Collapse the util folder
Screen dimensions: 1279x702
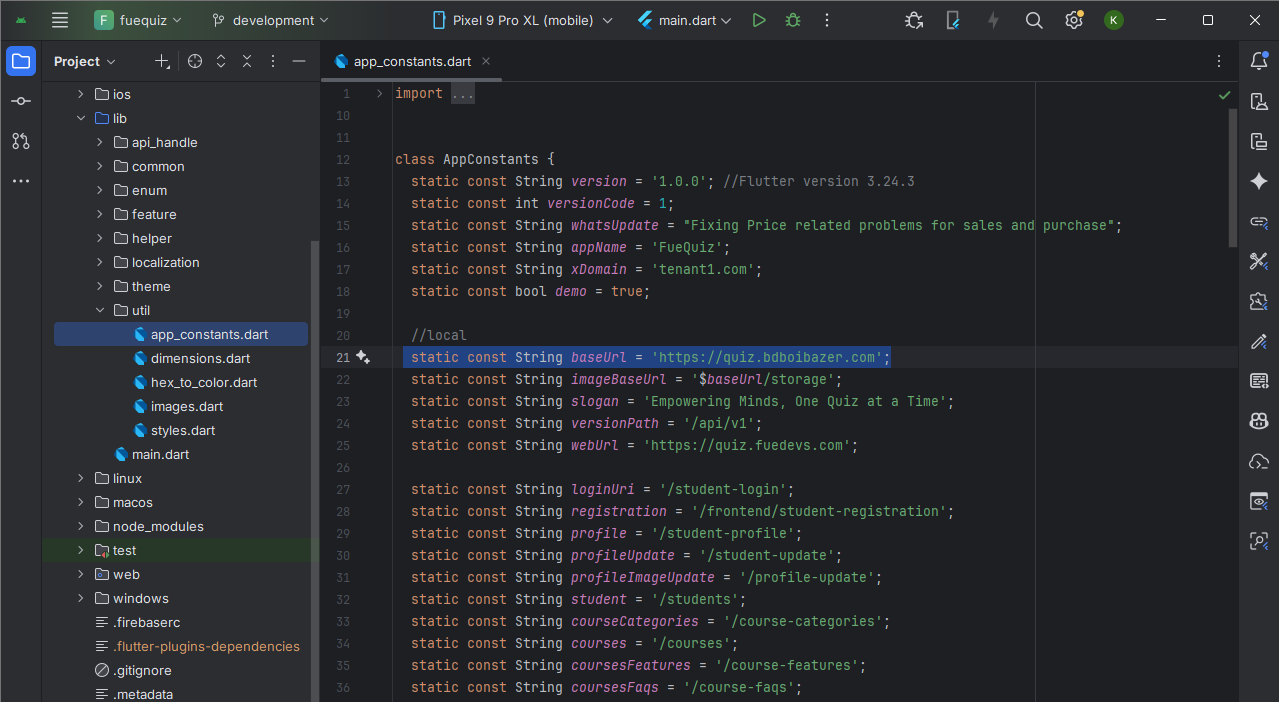[x=100, y=310]
